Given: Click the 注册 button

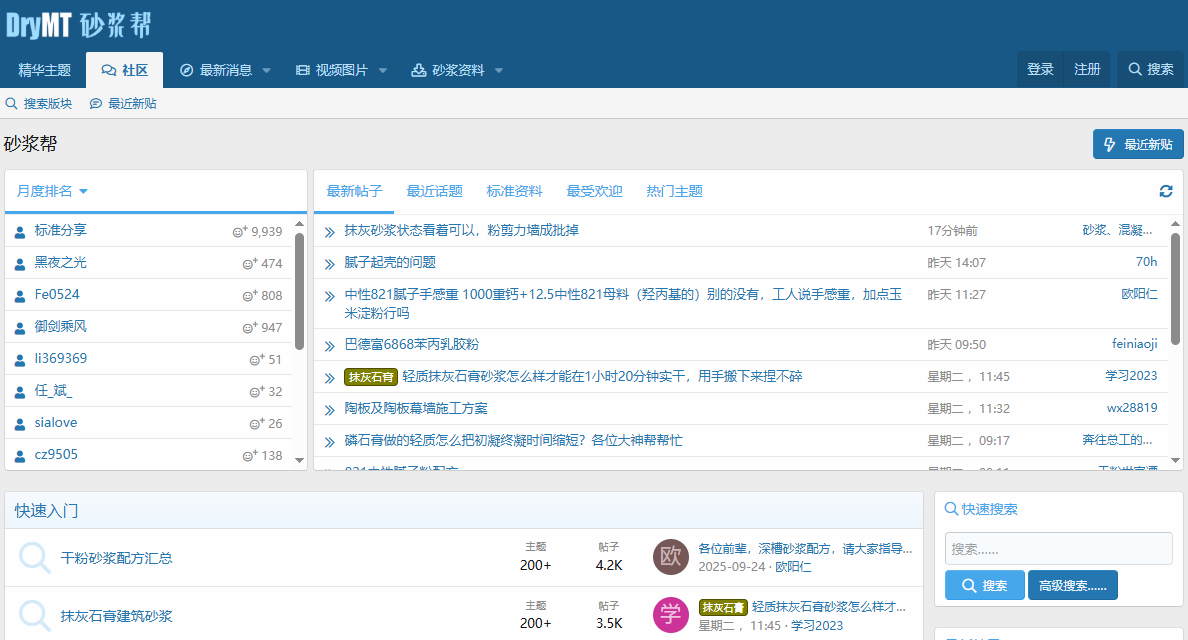Looking at the screenshot, I should click(1086, 69).
